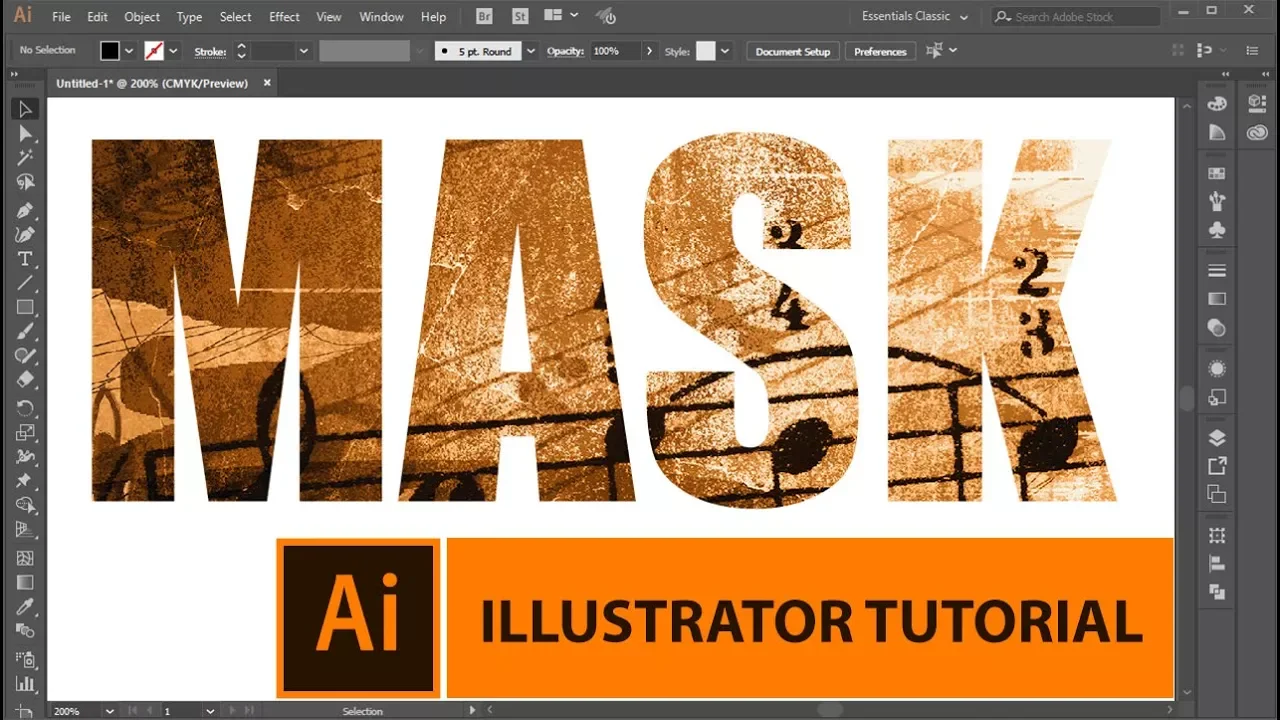Select the Magic Wand tool

26,158
